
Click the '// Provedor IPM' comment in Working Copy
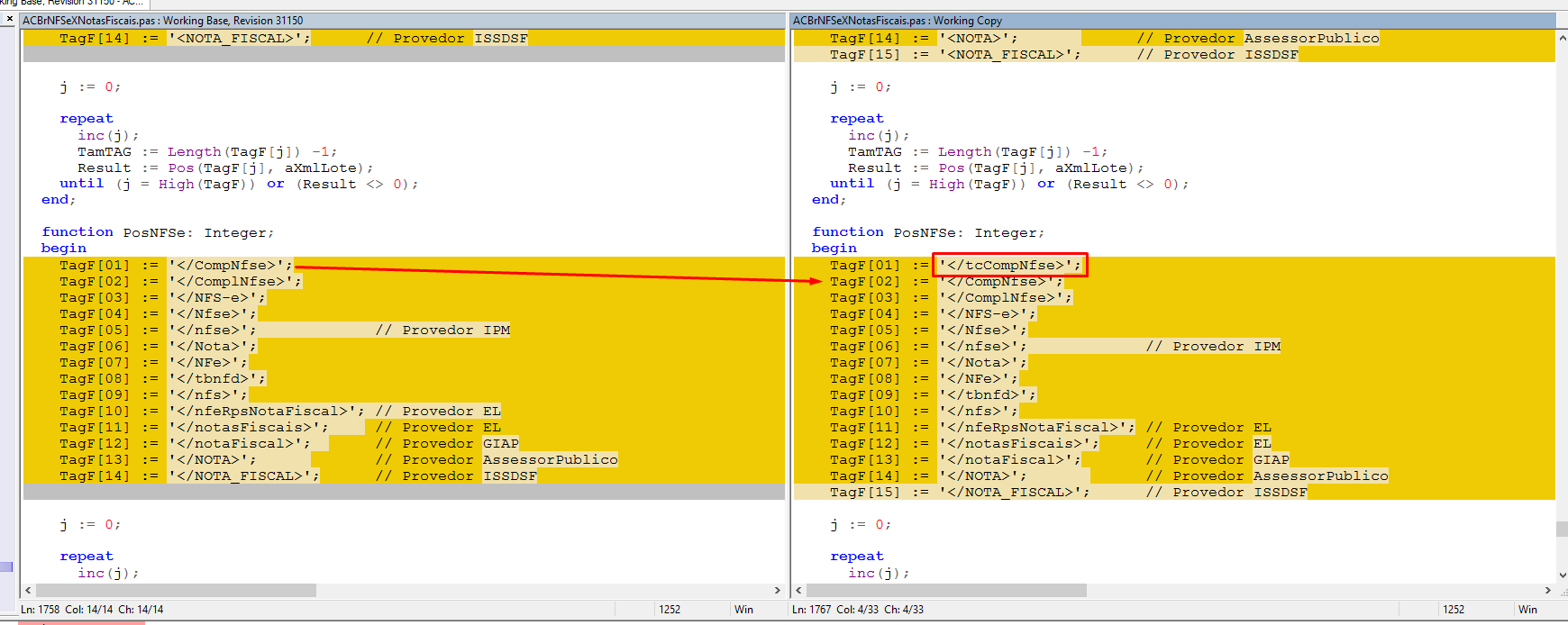click(x=1213, y=346)
